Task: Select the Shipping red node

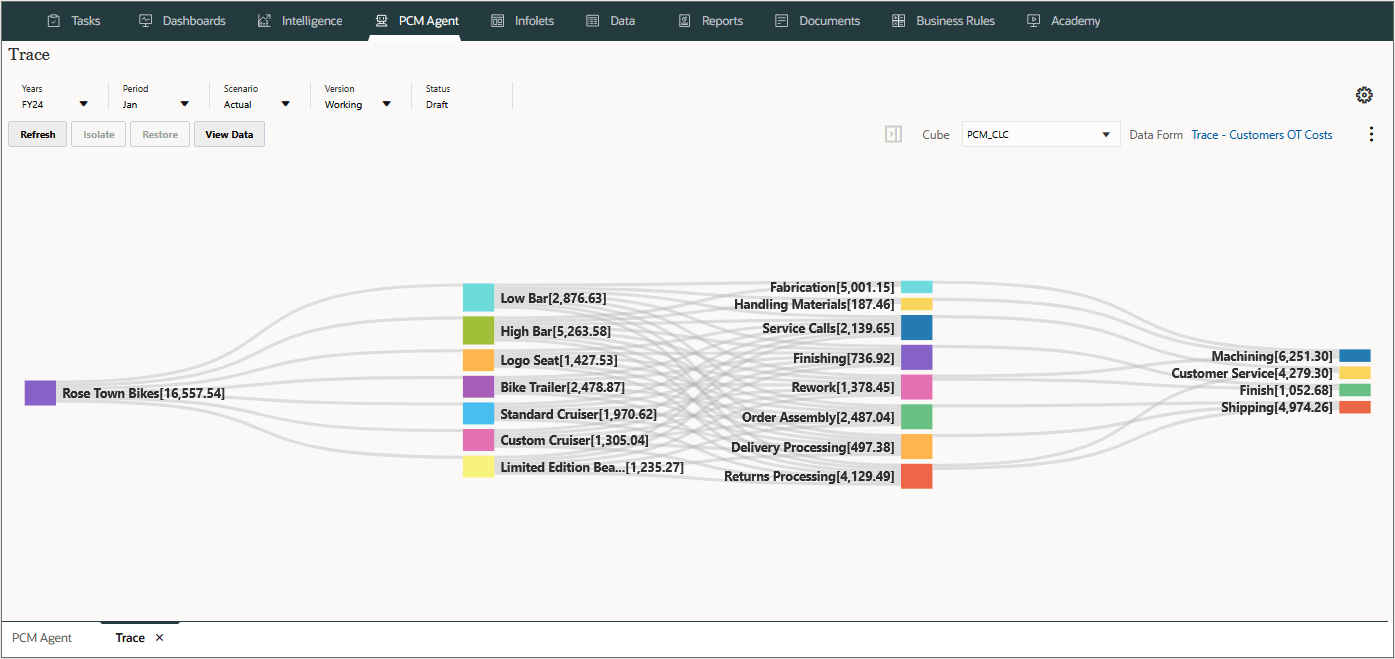Action: pos(1355,407)
